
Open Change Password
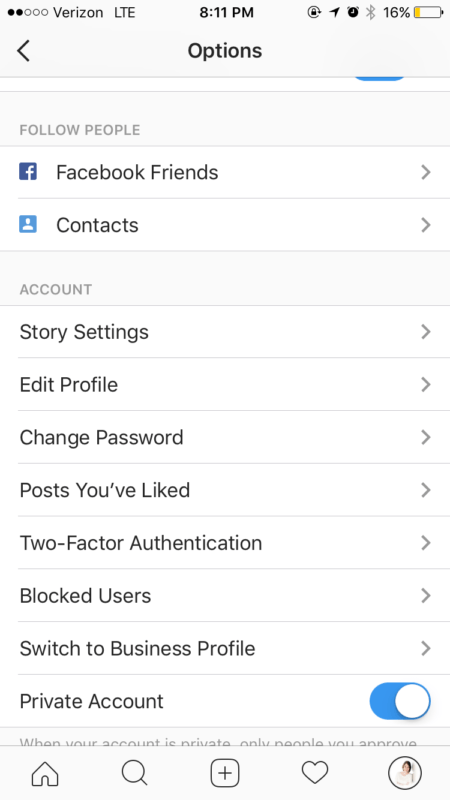pos(225,437)
